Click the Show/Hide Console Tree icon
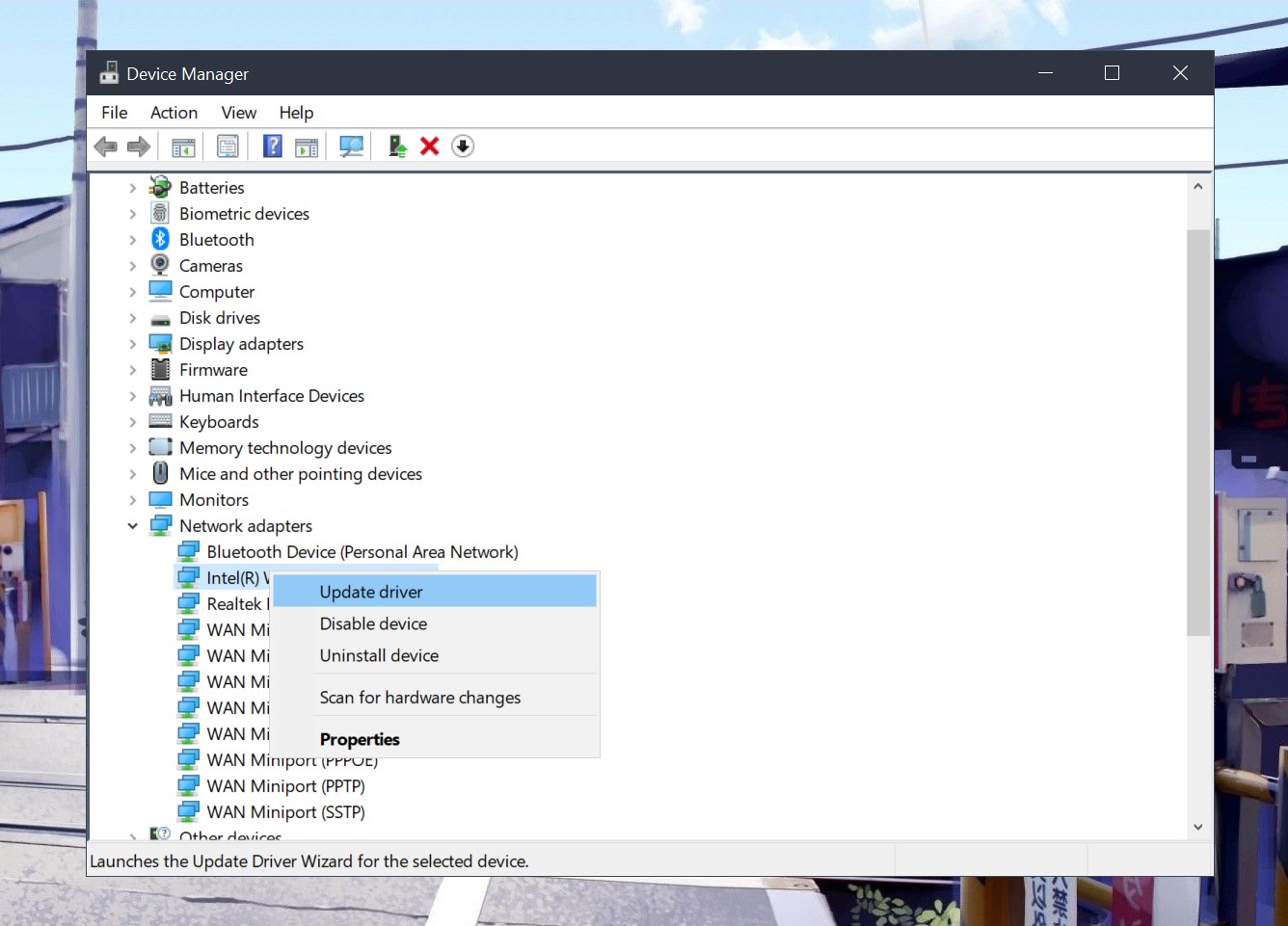The width and height of the screenshot is (1288, 926). [x=183, y=146]
